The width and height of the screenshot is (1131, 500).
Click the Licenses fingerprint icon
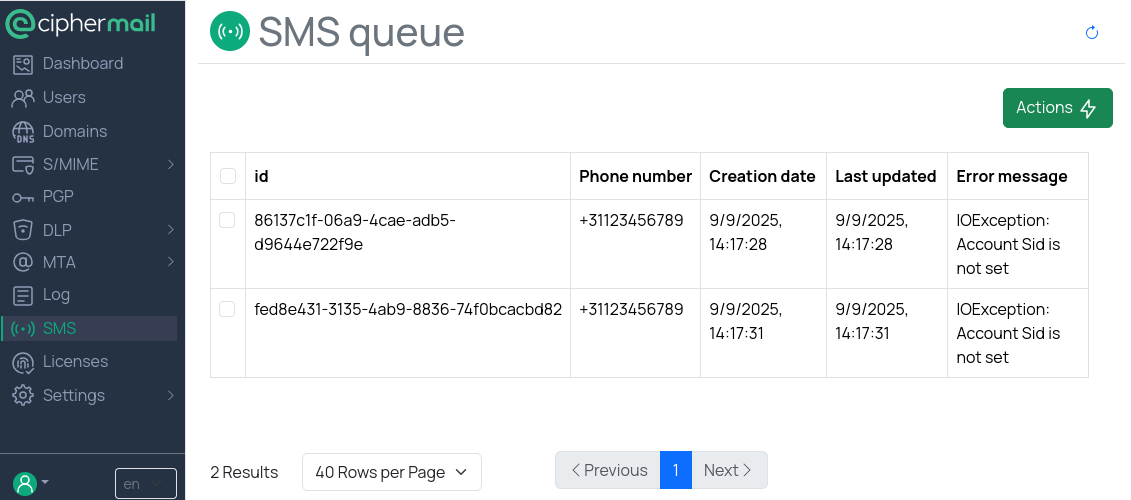(x=23, y=362)
